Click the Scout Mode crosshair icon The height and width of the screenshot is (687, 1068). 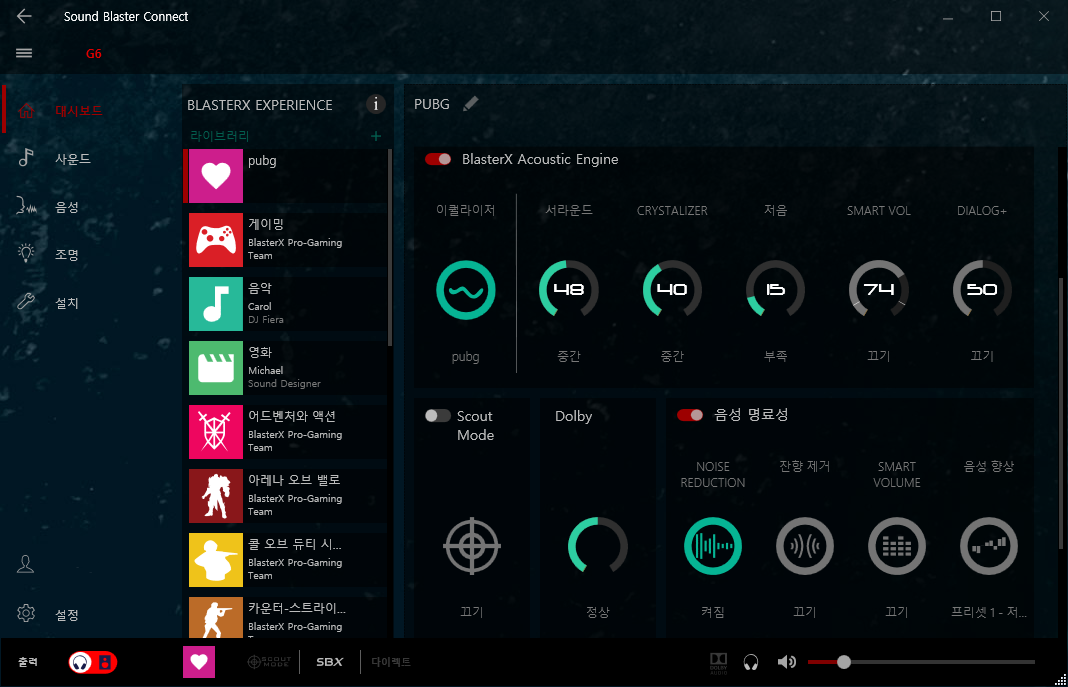[x=472, y=546]
